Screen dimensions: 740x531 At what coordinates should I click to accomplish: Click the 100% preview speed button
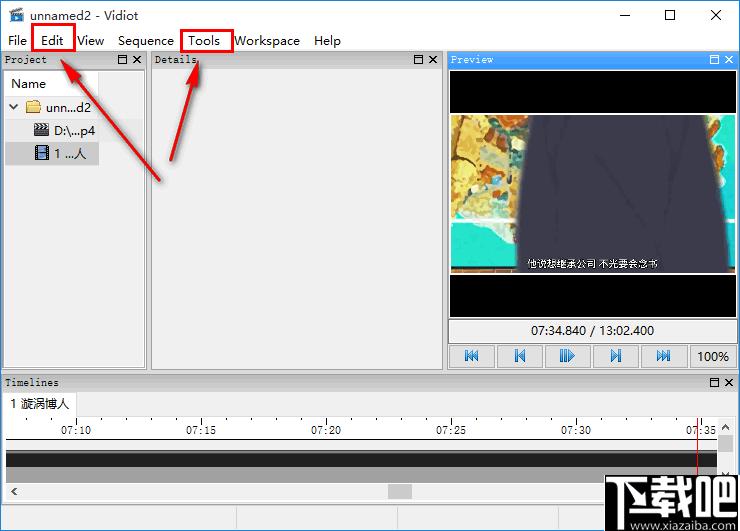713,356
